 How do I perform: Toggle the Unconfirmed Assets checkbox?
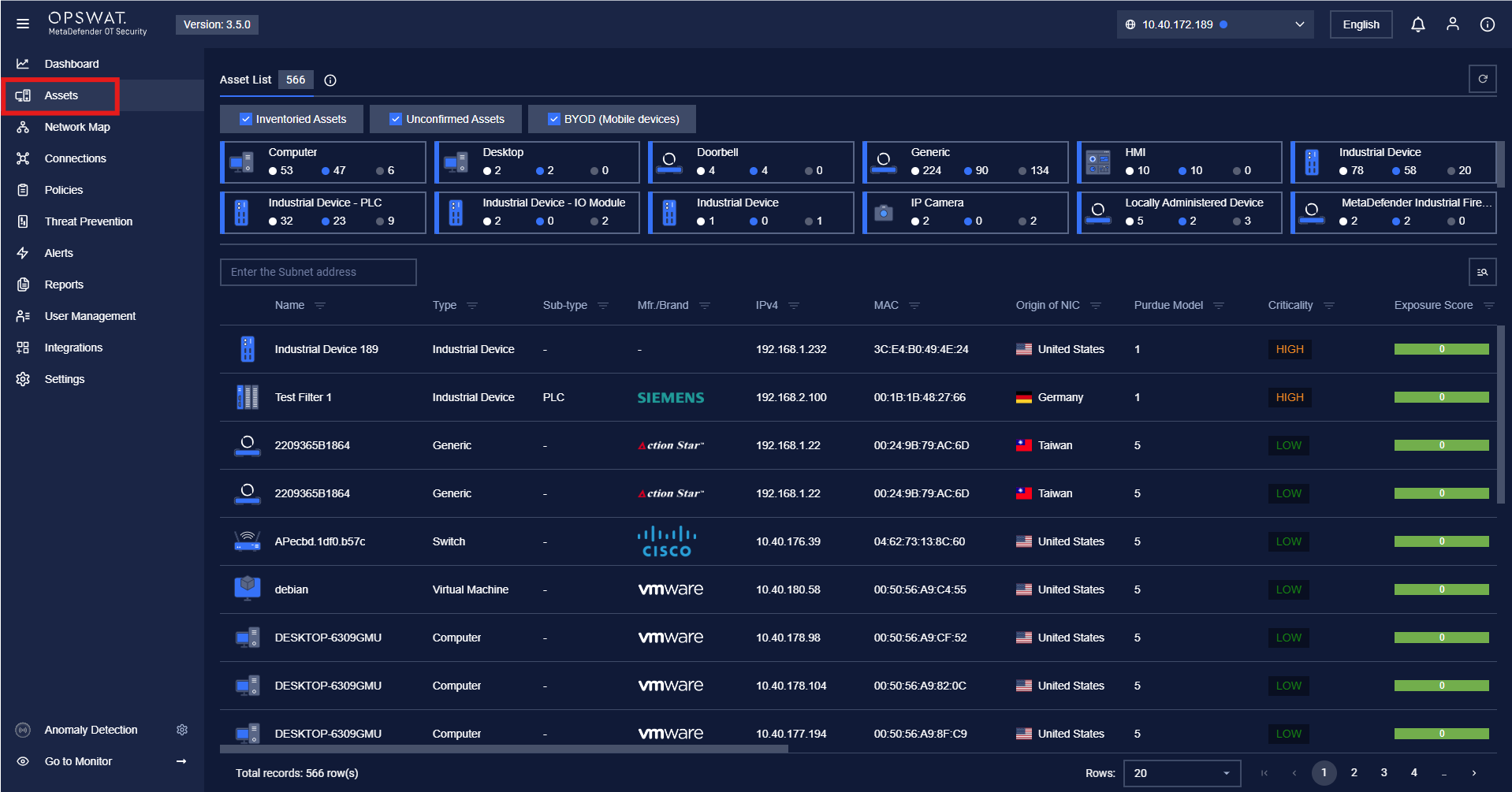(x=396, y=119)
